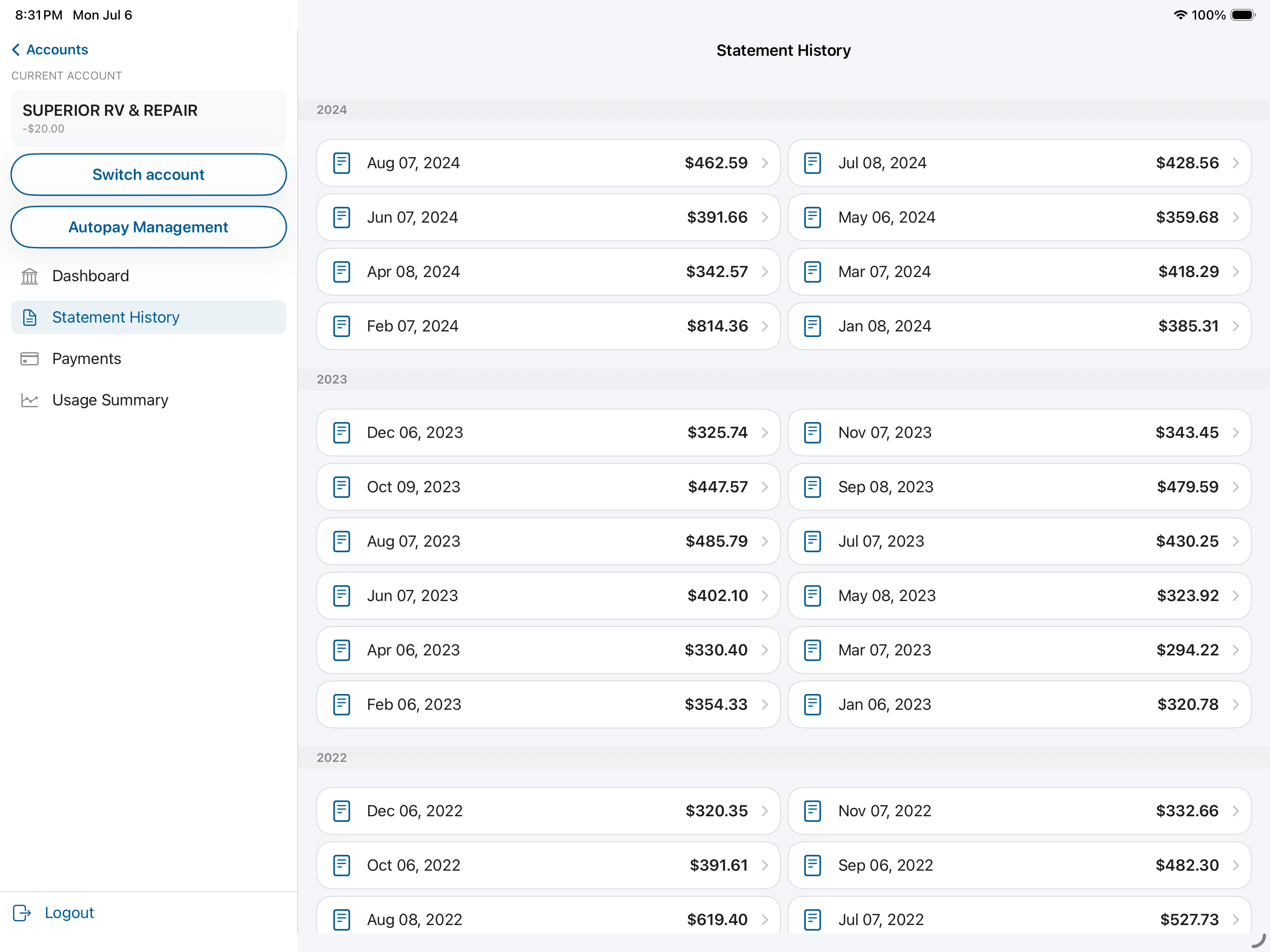This screenshot has height=952, width=1270.
Task: Click the May 08, 2023 statement document icon
Action: (813, 596)
